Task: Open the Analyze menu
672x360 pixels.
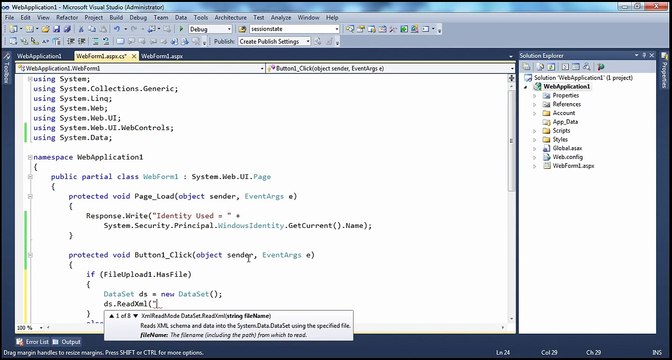Action: coord(281,18)
